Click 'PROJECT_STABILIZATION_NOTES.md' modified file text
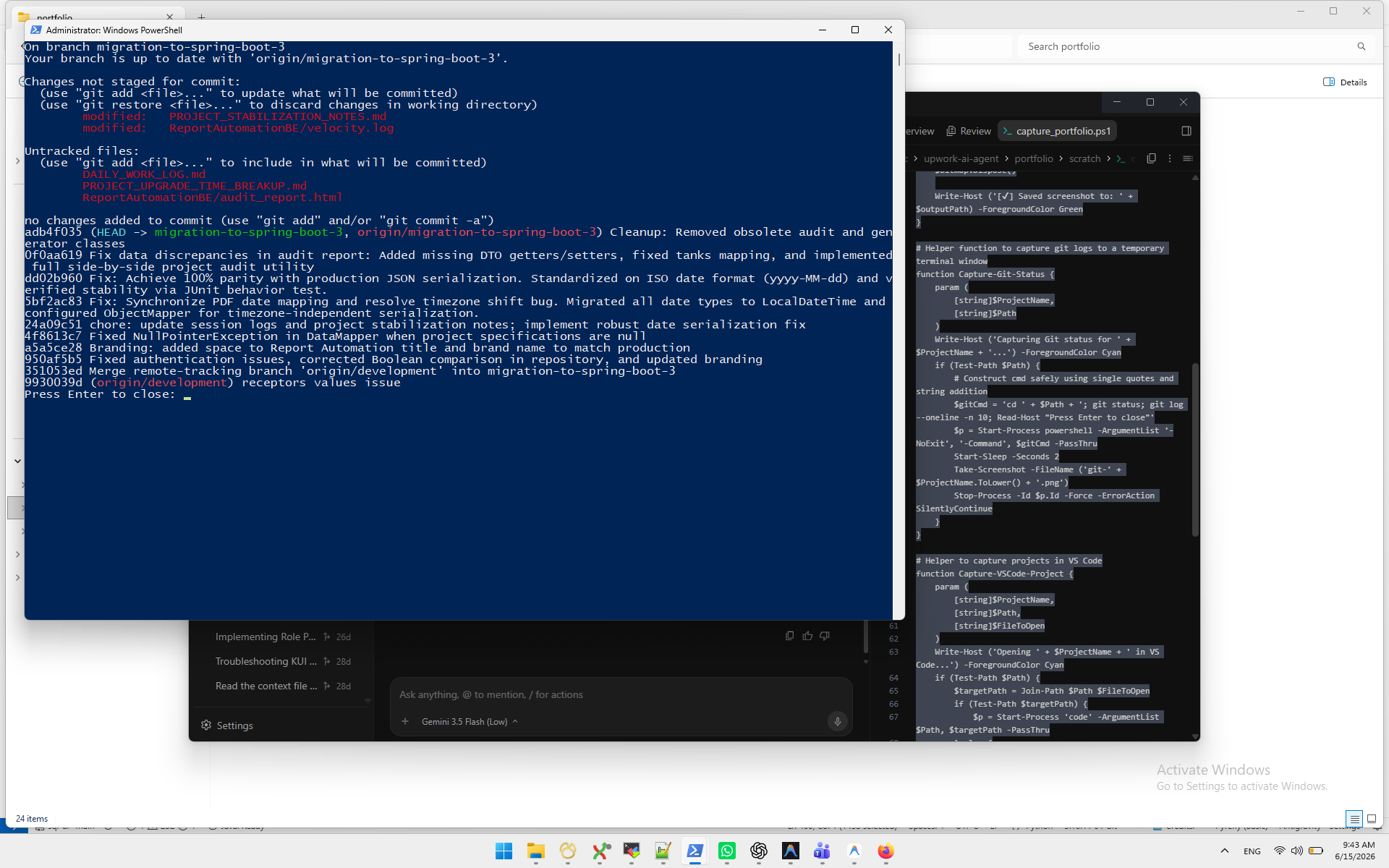Viewport: 1389px width, 868px height. [x=278, y=116]
